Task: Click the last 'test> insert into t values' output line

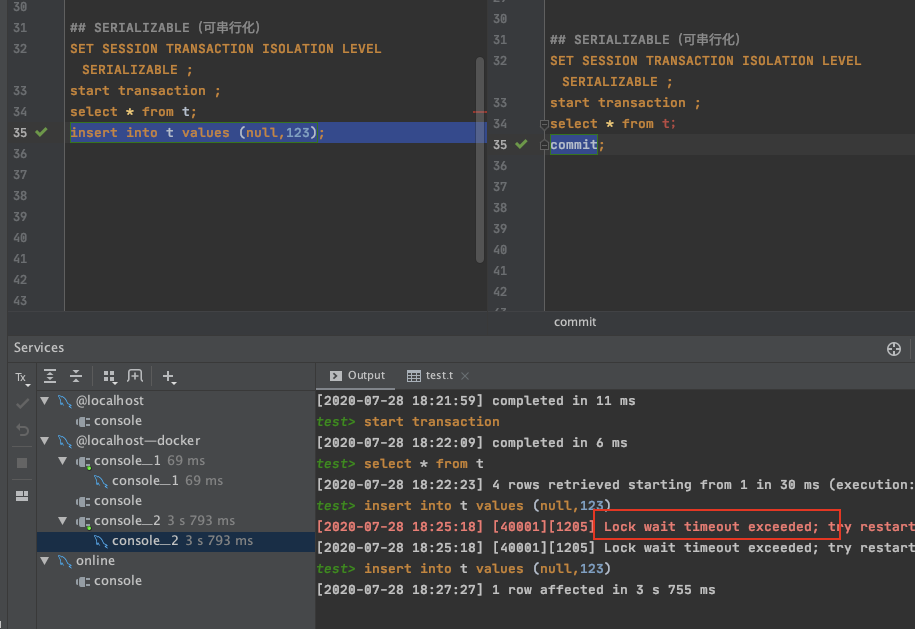Action: click(463, 569)
